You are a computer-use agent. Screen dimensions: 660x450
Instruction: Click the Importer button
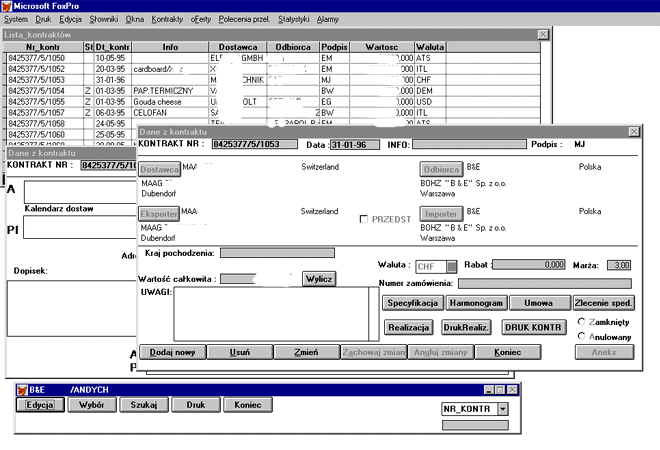point(441,214)
